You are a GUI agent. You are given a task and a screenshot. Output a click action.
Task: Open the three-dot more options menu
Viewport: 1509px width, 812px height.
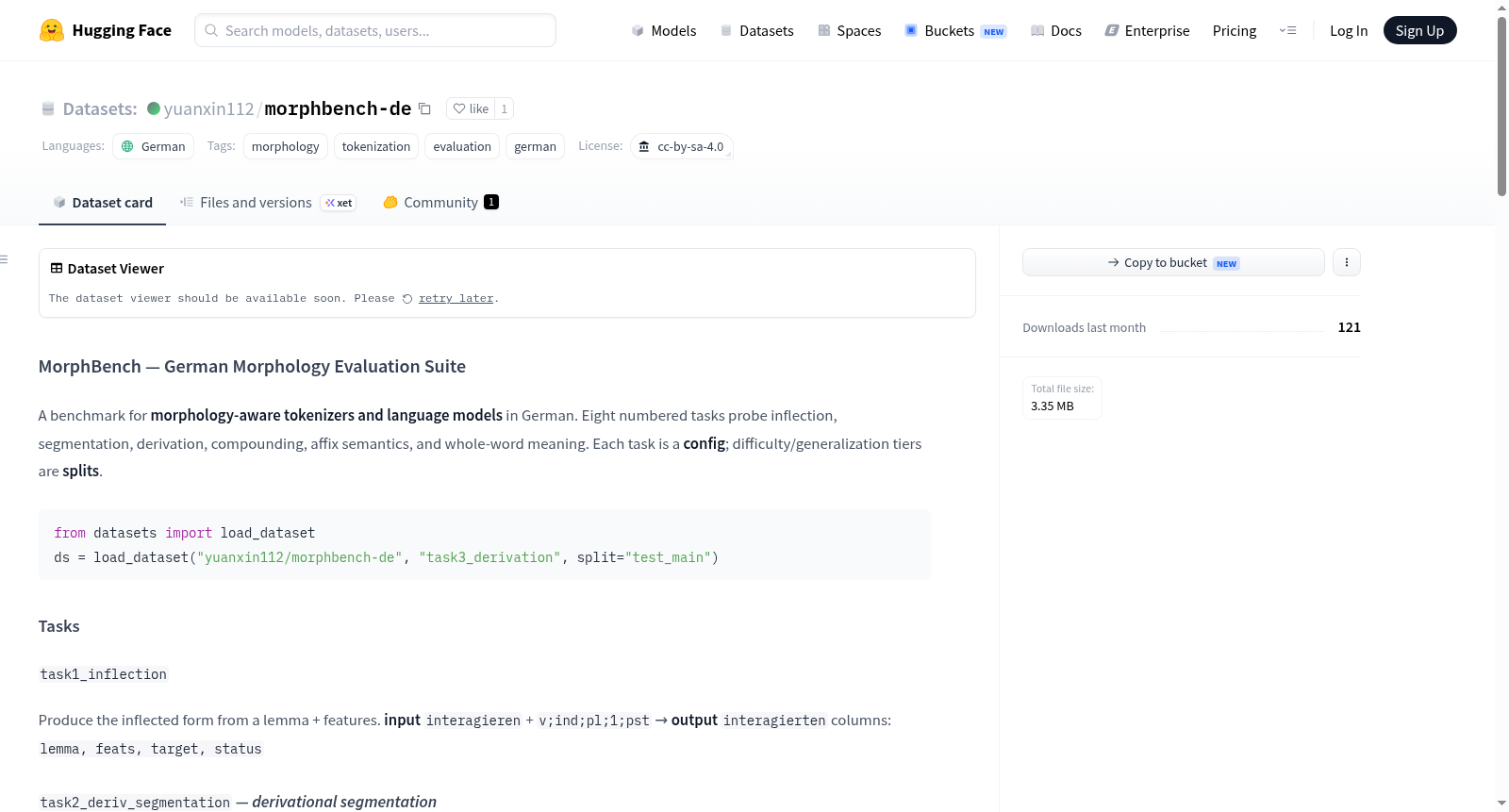[x=1347, y=262]
